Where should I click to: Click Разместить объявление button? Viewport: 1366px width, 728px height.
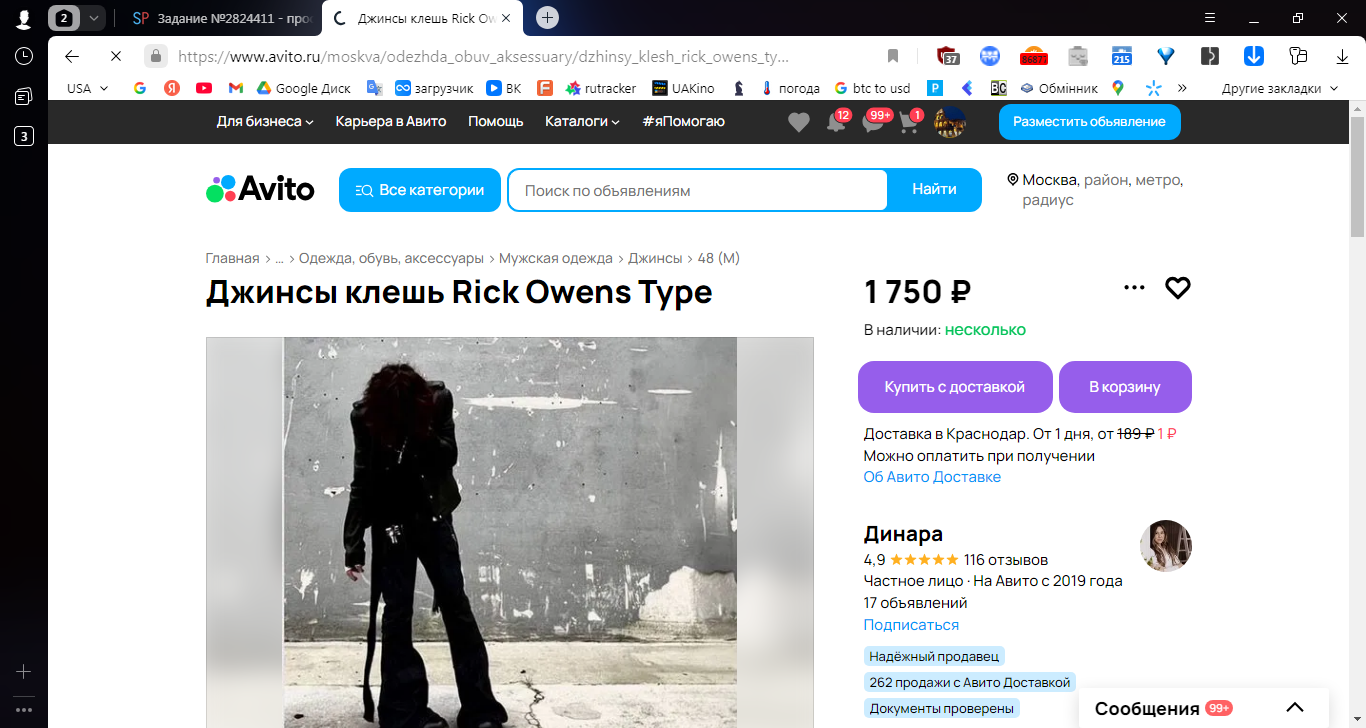[1089, 122]
